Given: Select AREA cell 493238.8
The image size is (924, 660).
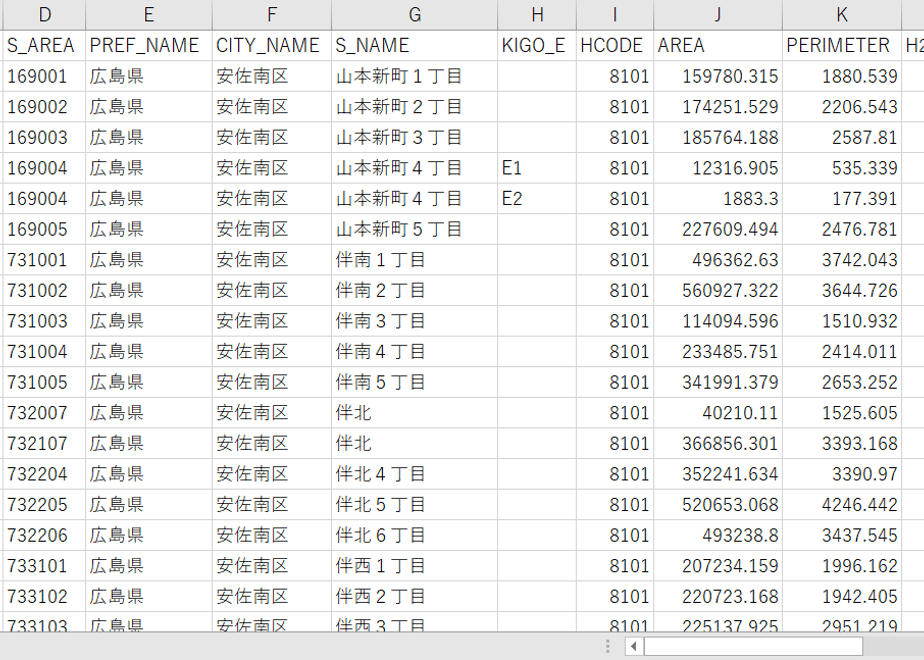Looking at the screenshot, I should (x=718, y=536).
